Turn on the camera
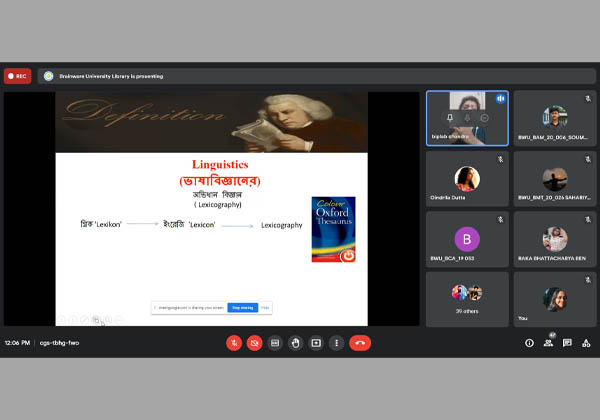This screenshot has width=600, height=420. click(x=254, y=342)
